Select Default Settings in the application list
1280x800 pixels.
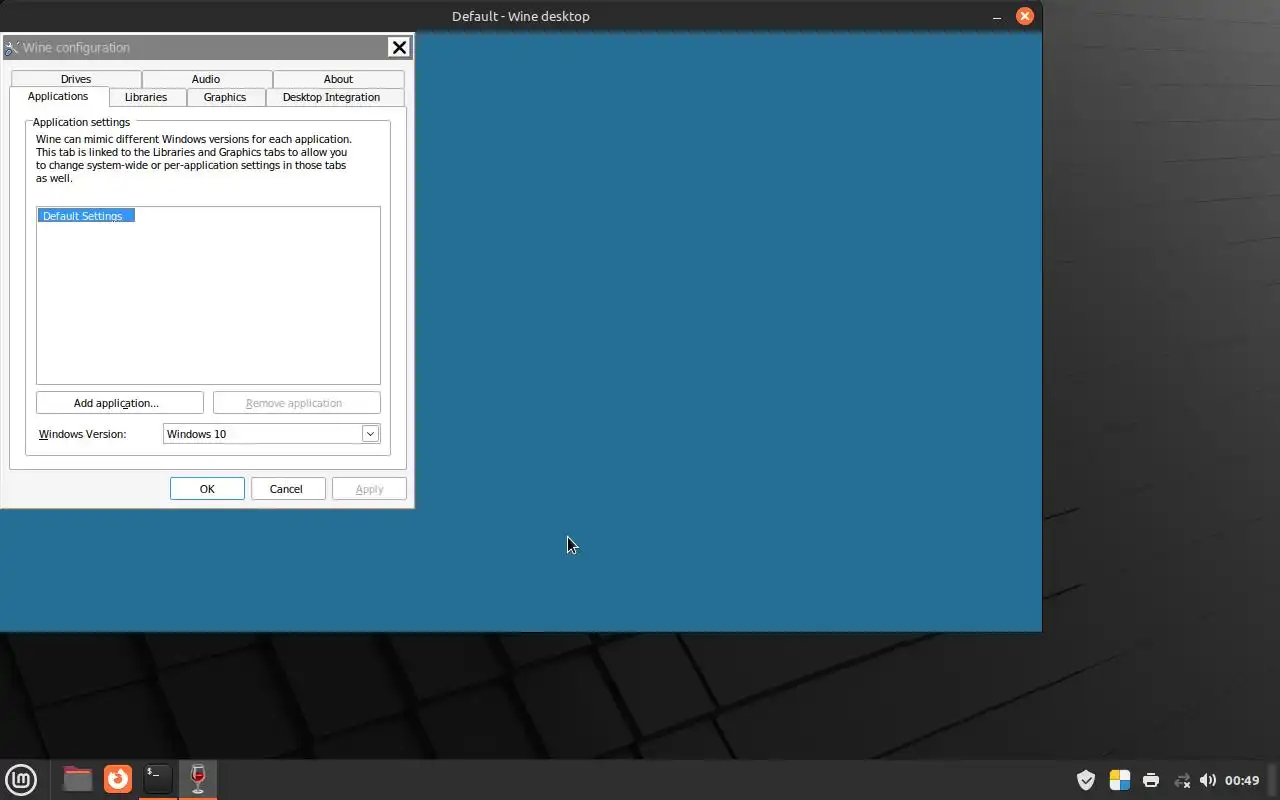tap(85, 216)
